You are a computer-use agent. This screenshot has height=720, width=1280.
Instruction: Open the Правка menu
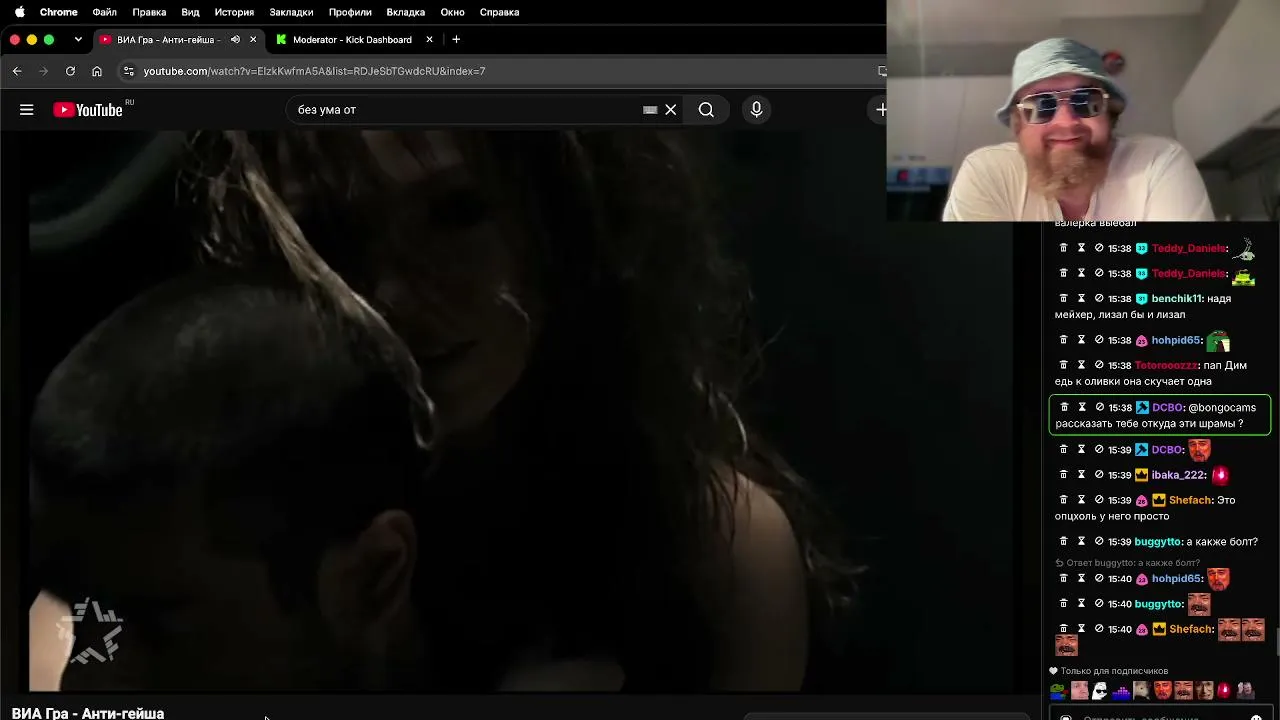click(149, 12)
